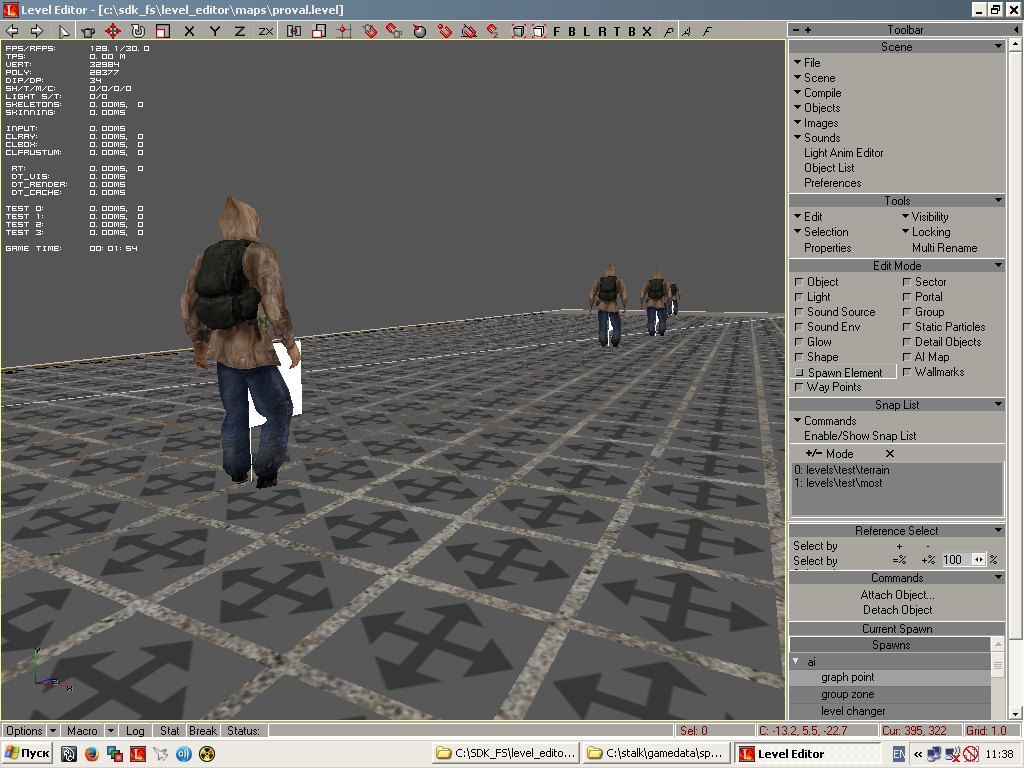Click the Spawns list scrollbar
Screen dimensions: 1024x768
pyautogui.click(x=997, y=679)
